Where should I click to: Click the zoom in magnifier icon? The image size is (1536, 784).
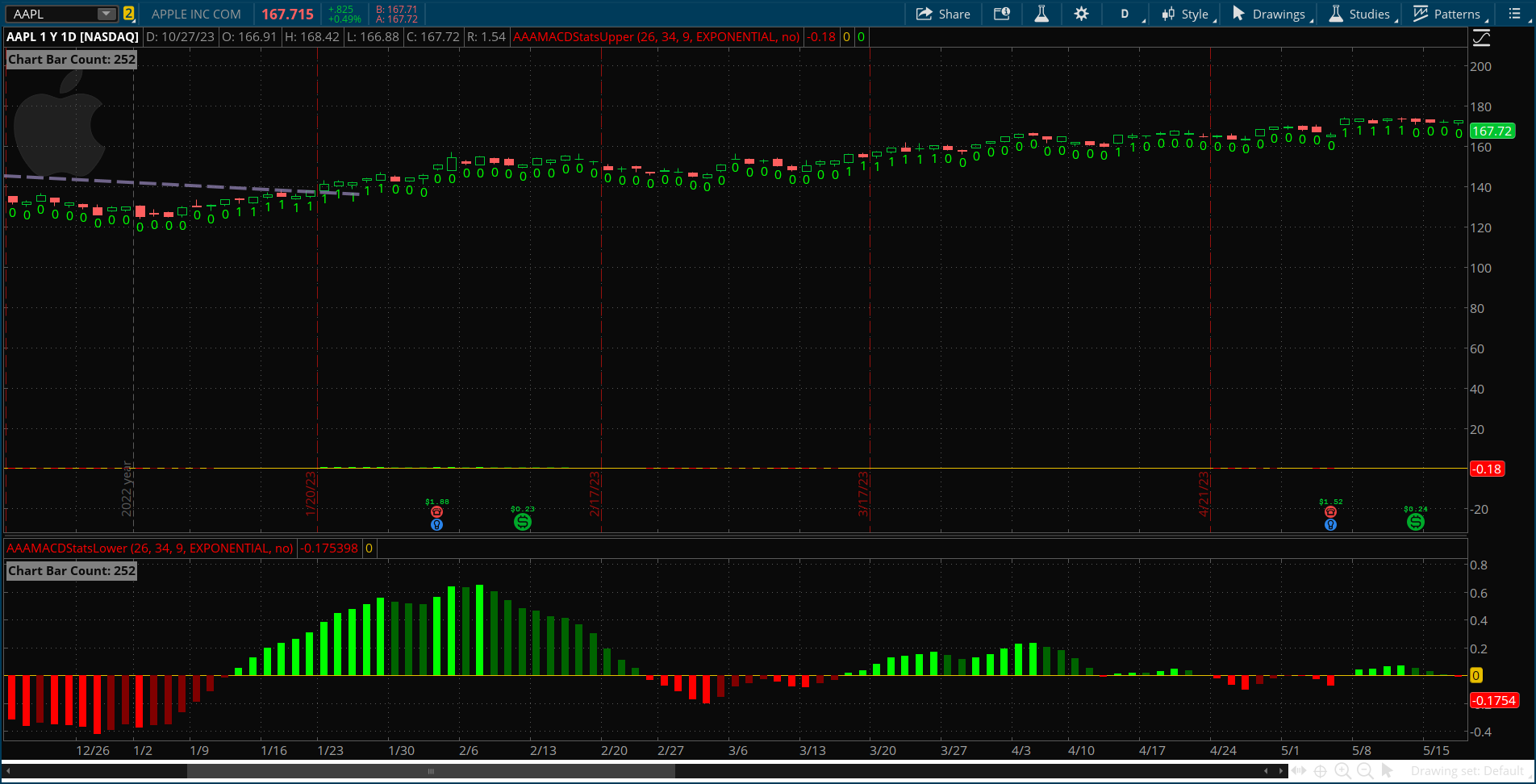[x=1342, y=771]
